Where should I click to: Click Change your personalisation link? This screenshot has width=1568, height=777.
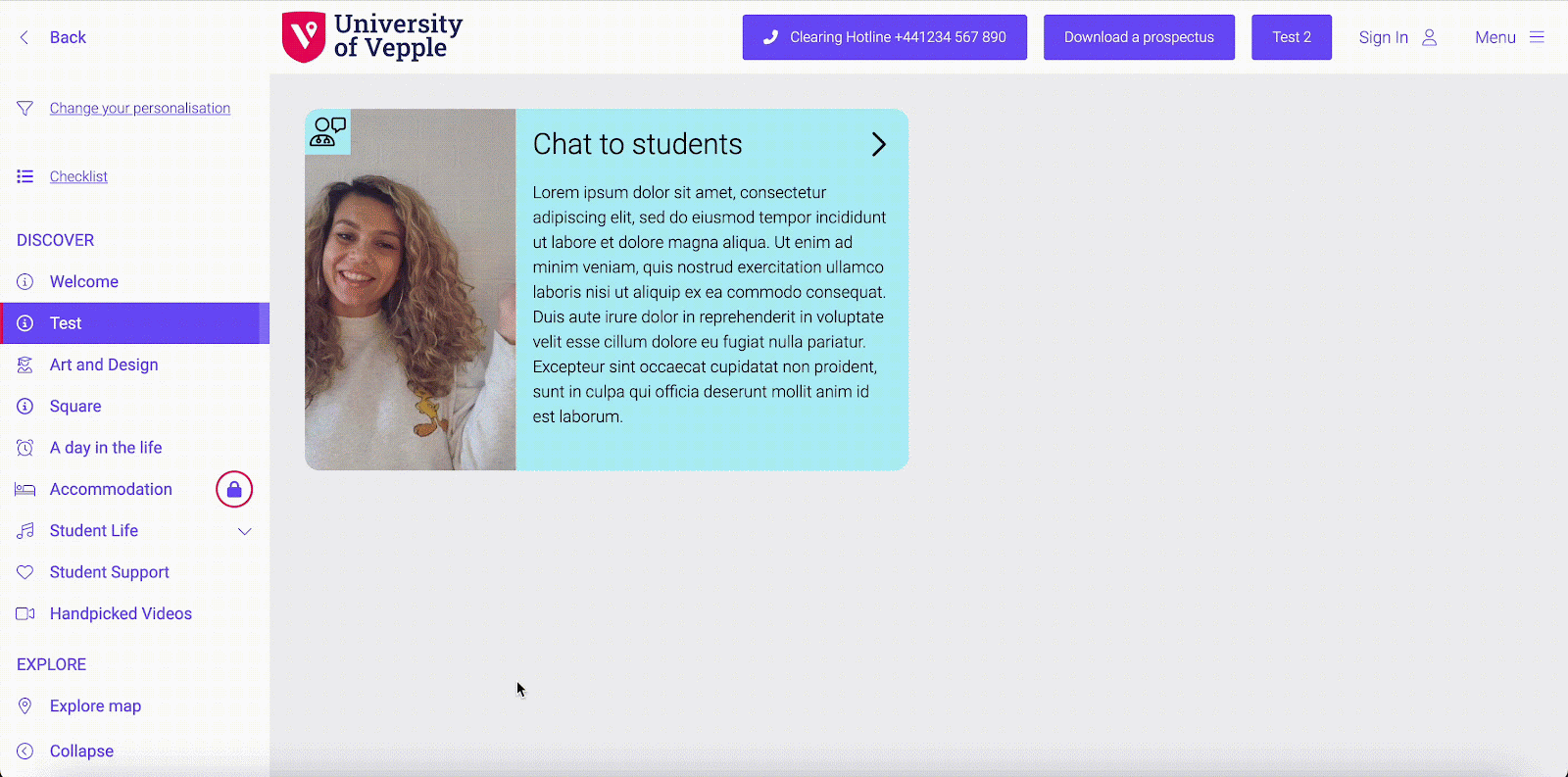coord(140,108)
